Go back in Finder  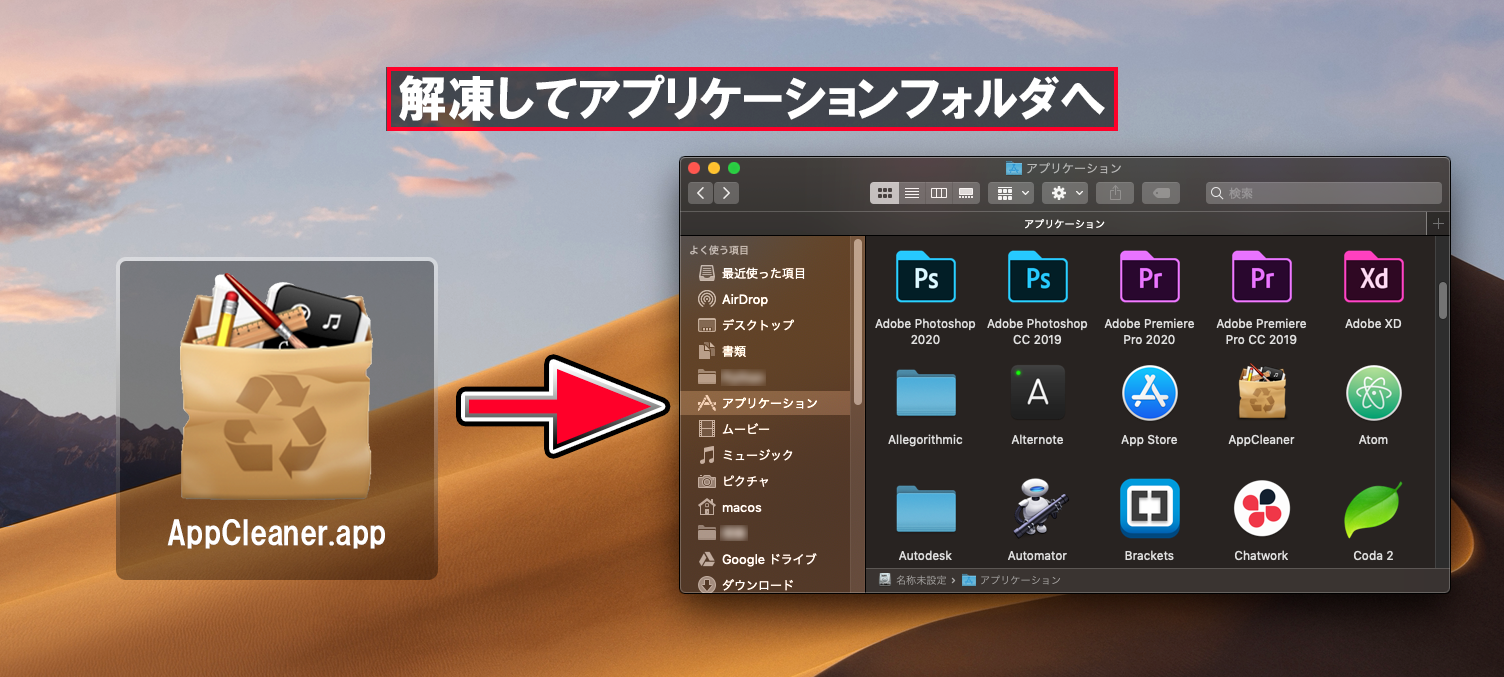(x=700, y=193)
